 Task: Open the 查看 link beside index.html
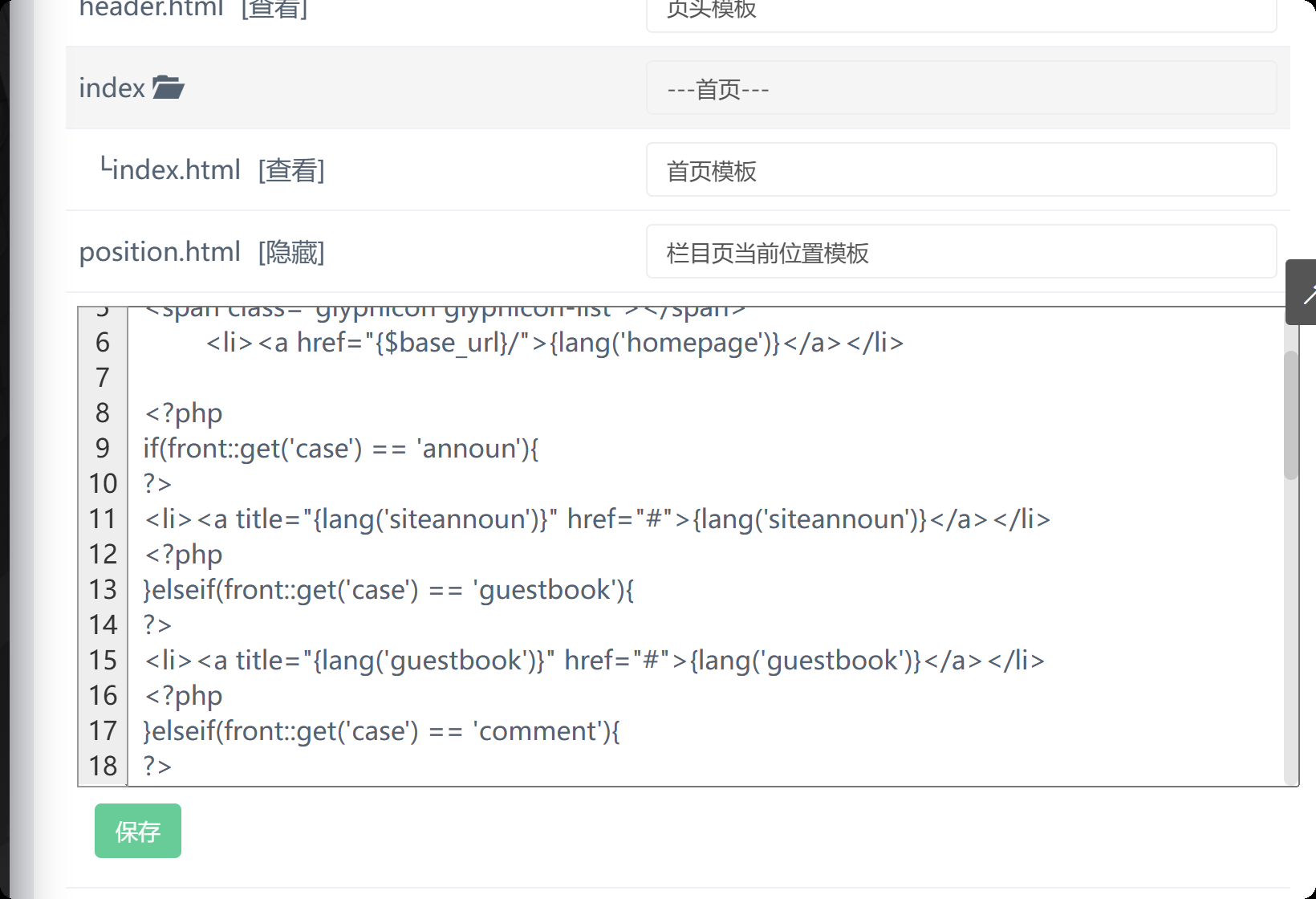(291, 169)
